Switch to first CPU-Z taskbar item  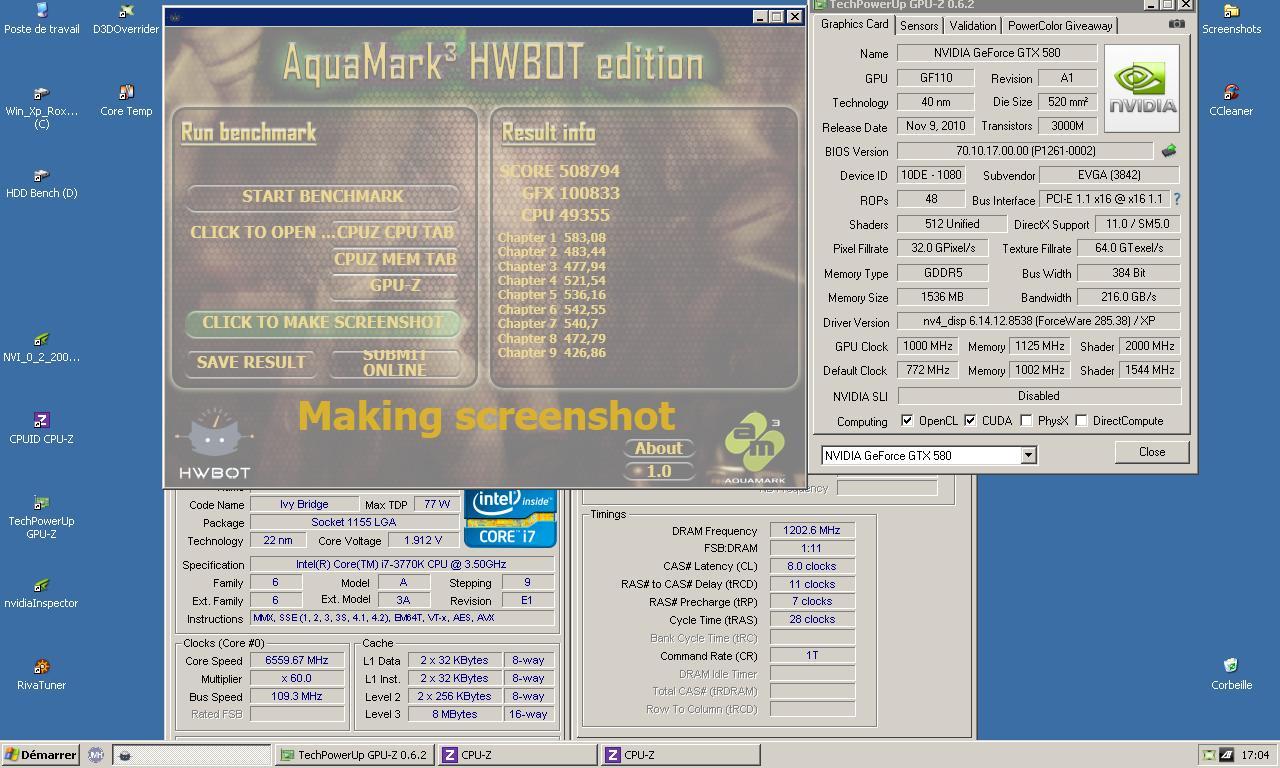516,755
